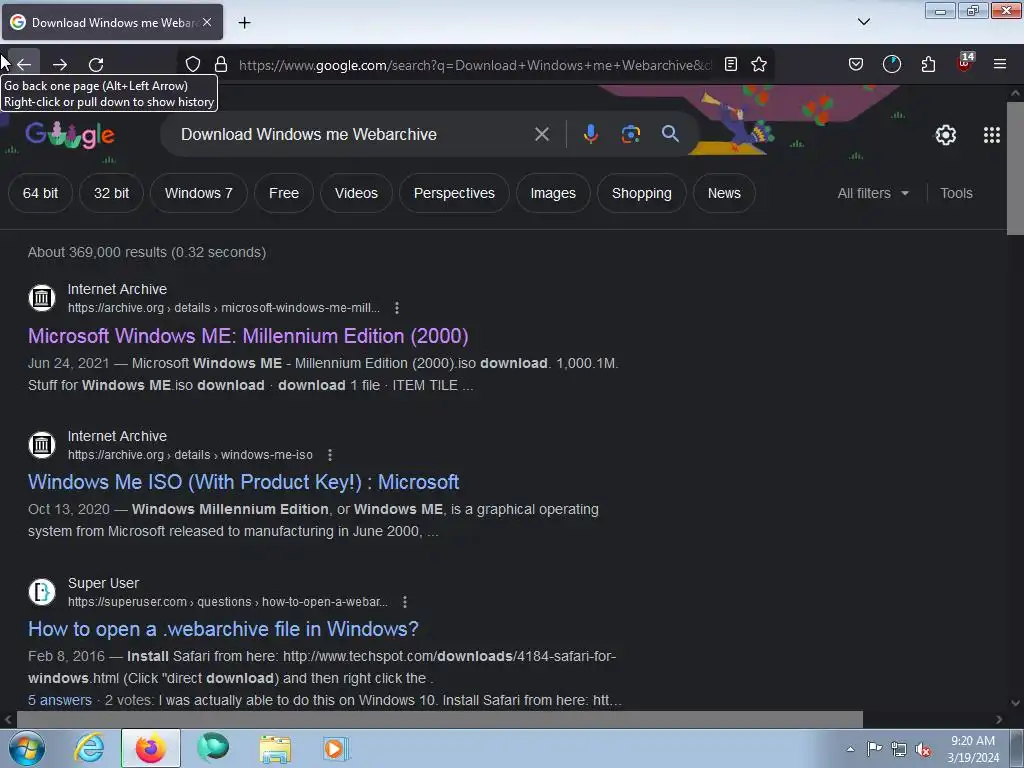Viewport: 1024px width, 768px height.
Task: Open the Firefox extensions puzzle icon
Action: click(x=928, y=64)
